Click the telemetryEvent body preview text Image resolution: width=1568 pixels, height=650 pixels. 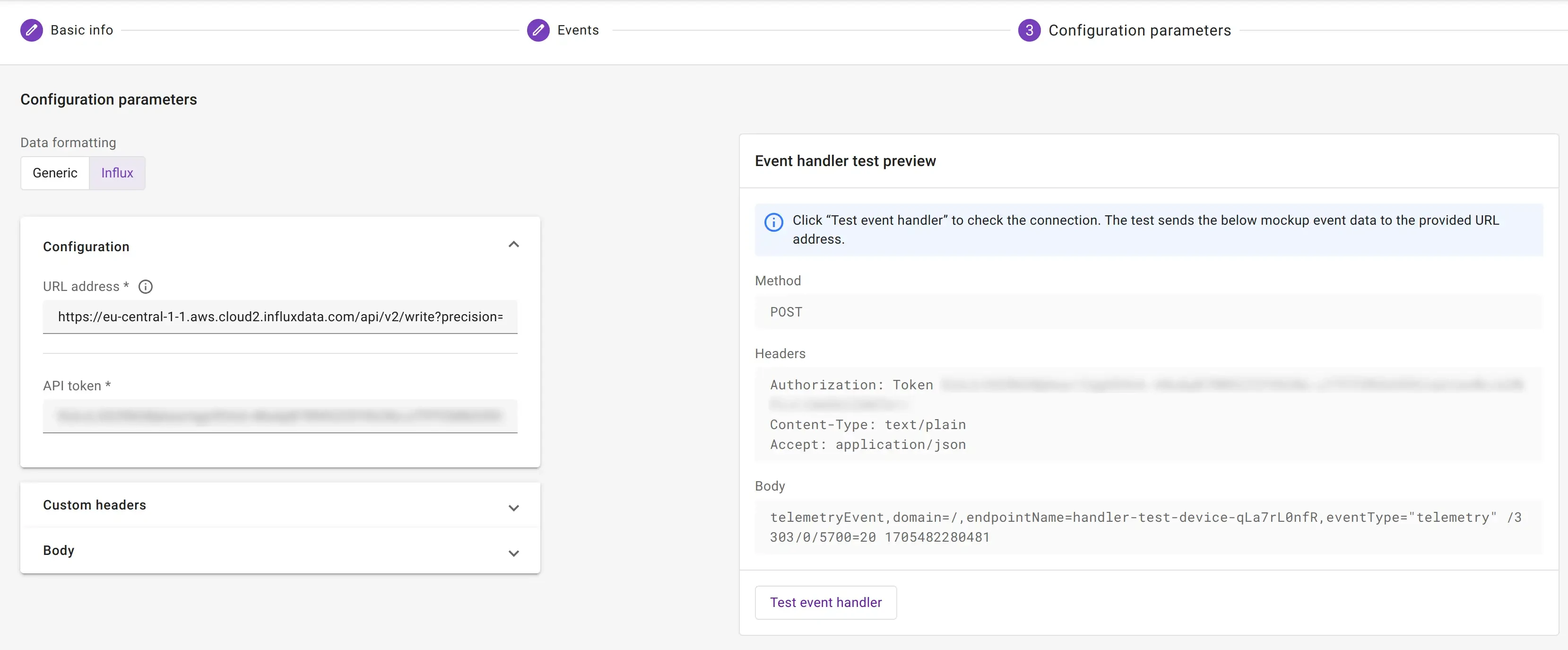[x=1145, y=527]
